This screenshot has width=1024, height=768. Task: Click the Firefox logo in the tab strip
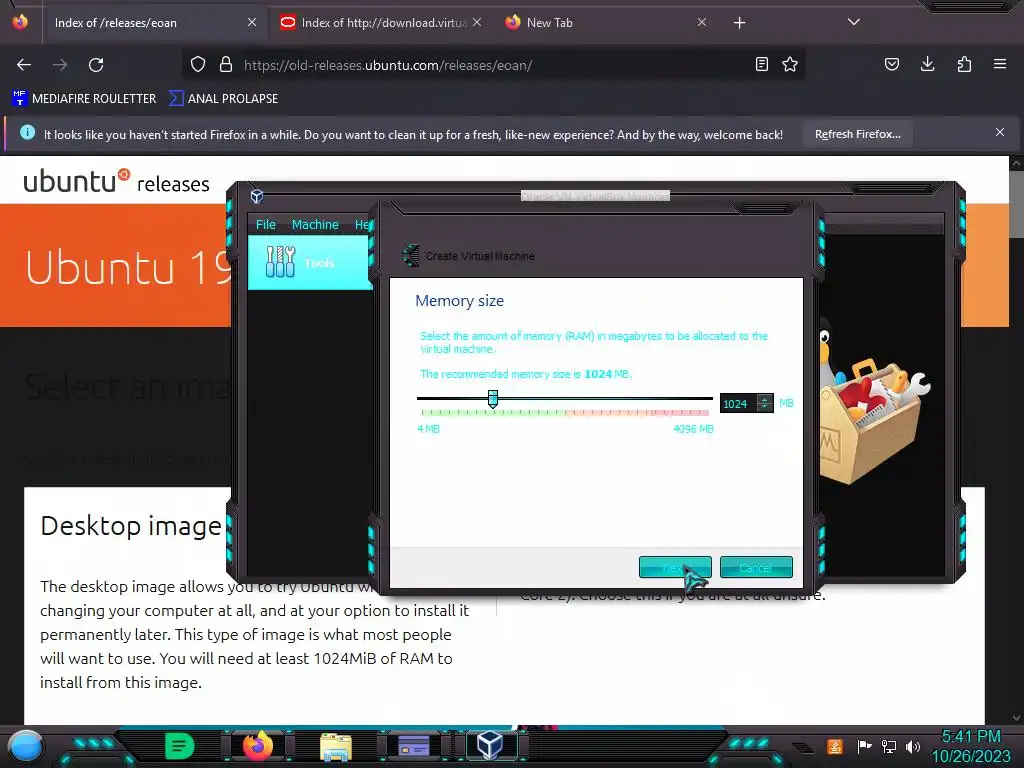pos(20,22)
